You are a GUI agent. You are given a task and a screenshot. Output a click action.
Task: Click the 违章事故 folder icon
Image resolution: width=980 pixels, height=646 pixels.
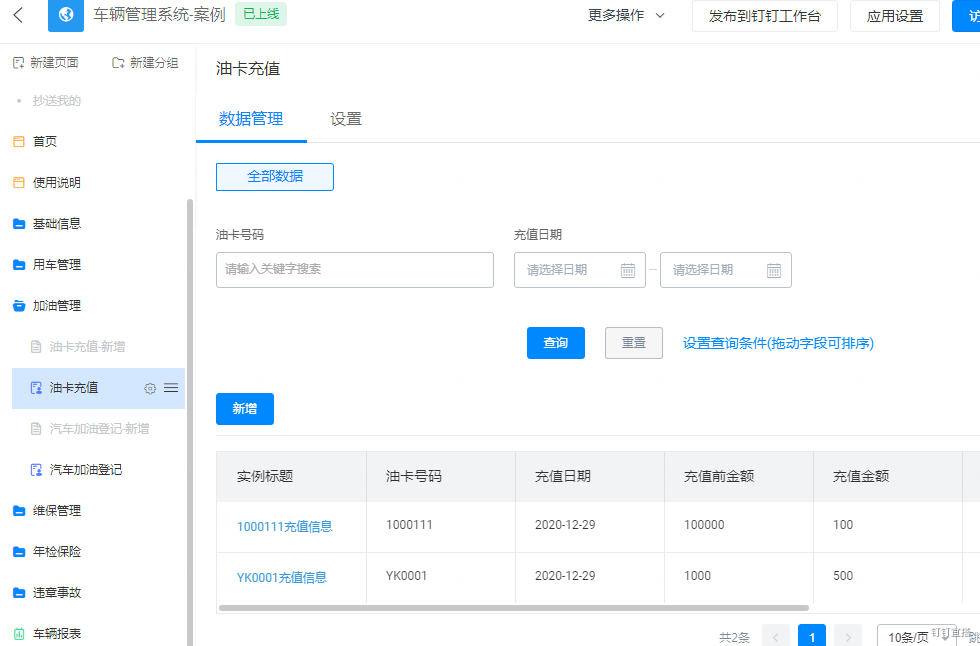(x=19, y=593)
